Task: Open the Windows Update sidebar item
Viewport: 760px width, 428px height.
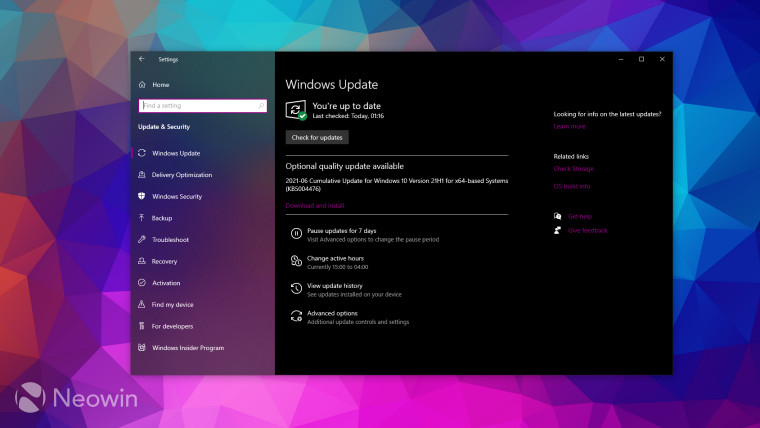Action: click(x=176, y=153)
